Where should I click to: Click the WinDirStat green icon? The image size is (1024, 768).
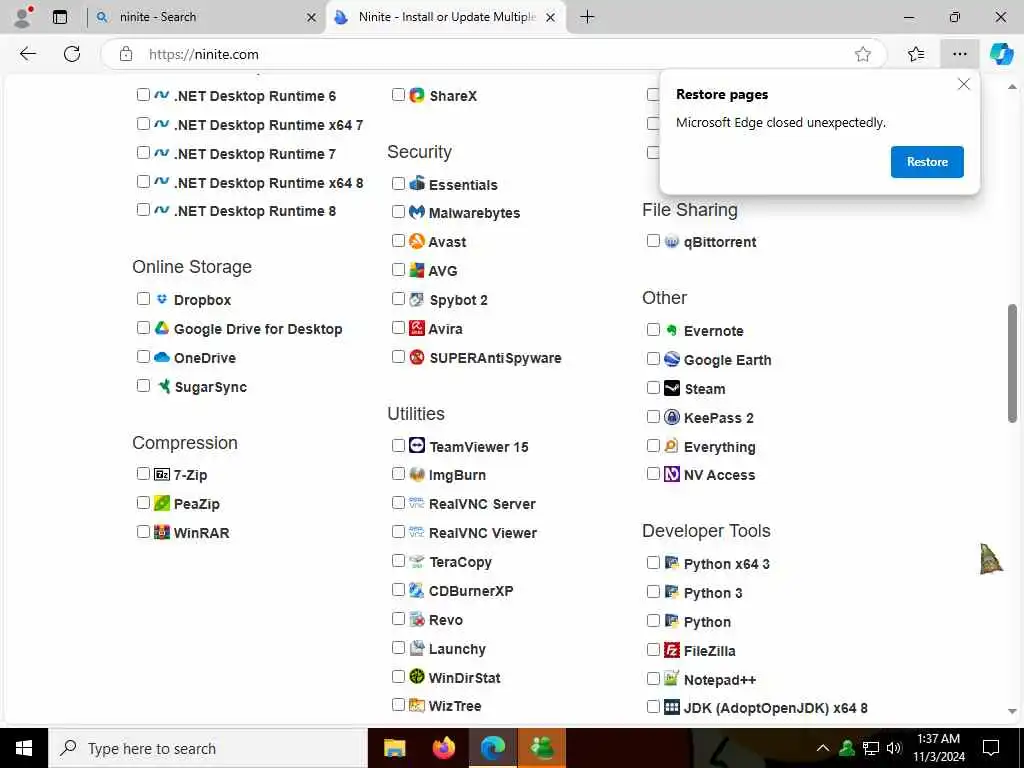(x=417, y=677)
